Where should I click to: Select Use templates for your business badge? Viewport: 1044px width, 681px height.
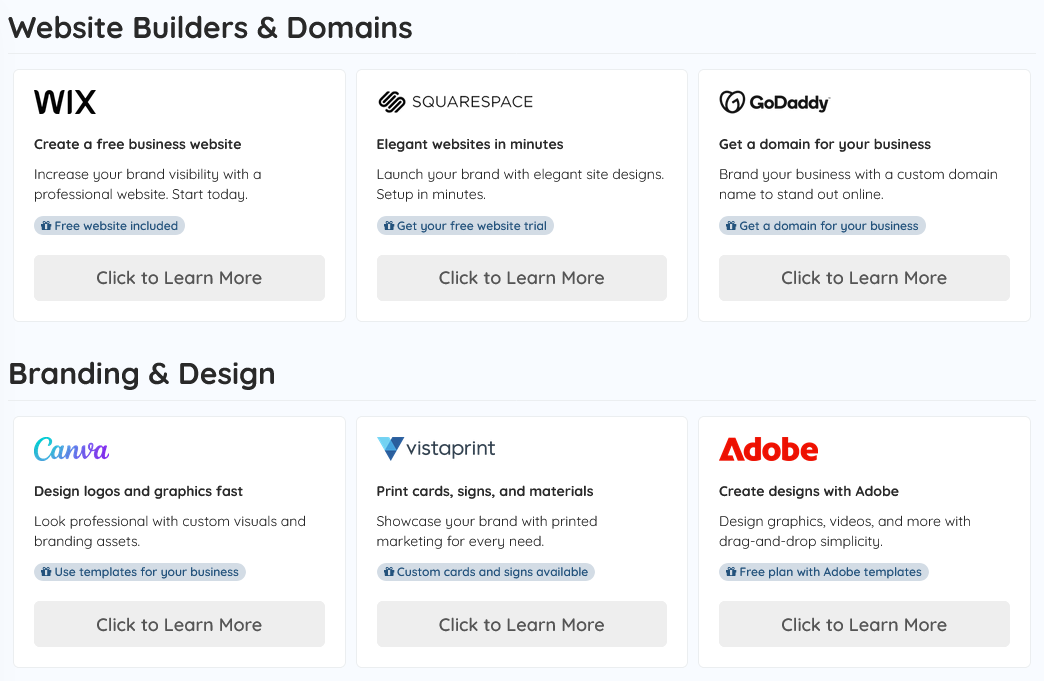(140, 572)
